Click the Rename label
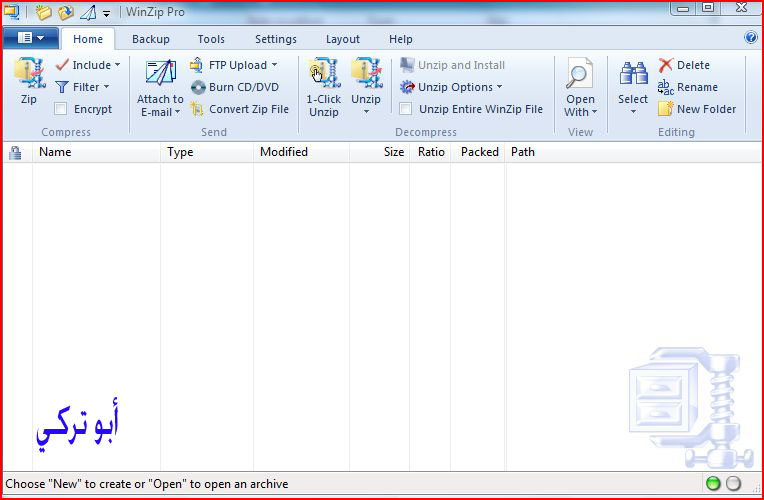764x500 pixels. pyautogui.click(x=697, y=87)
